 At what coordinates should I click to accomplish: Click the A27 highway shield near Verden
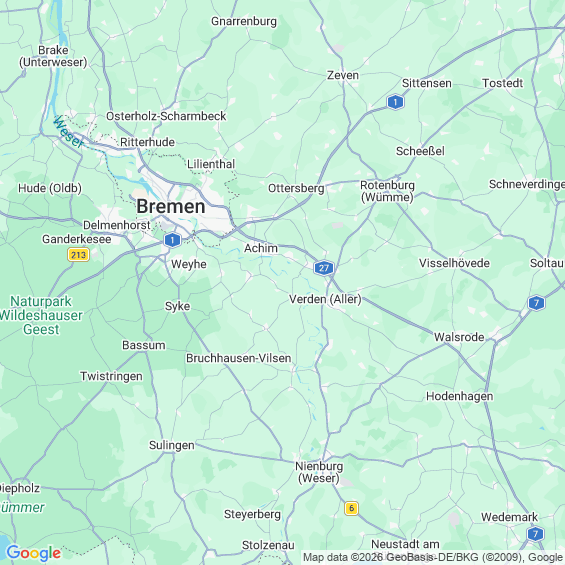pyautogui.click(x=324, y=268)
